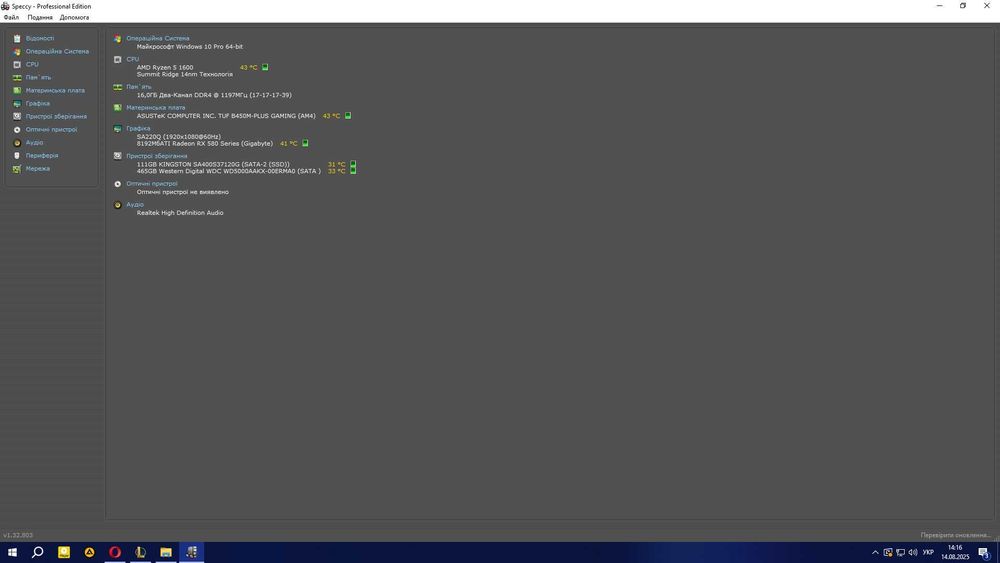
Task: Restore down the Speccy window
Action: click(963, 6)
